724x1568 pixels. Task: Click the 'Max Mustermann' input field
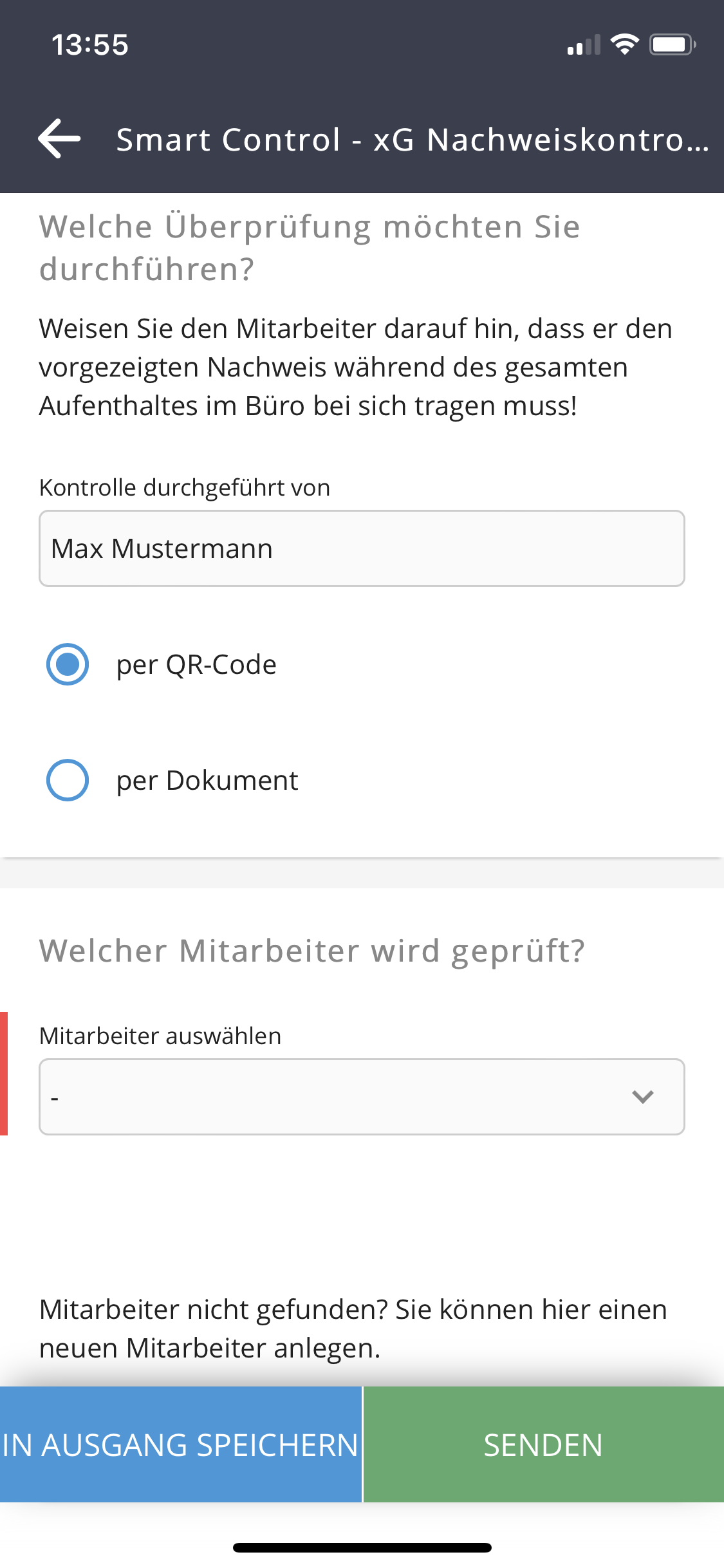tap(362, 548)
